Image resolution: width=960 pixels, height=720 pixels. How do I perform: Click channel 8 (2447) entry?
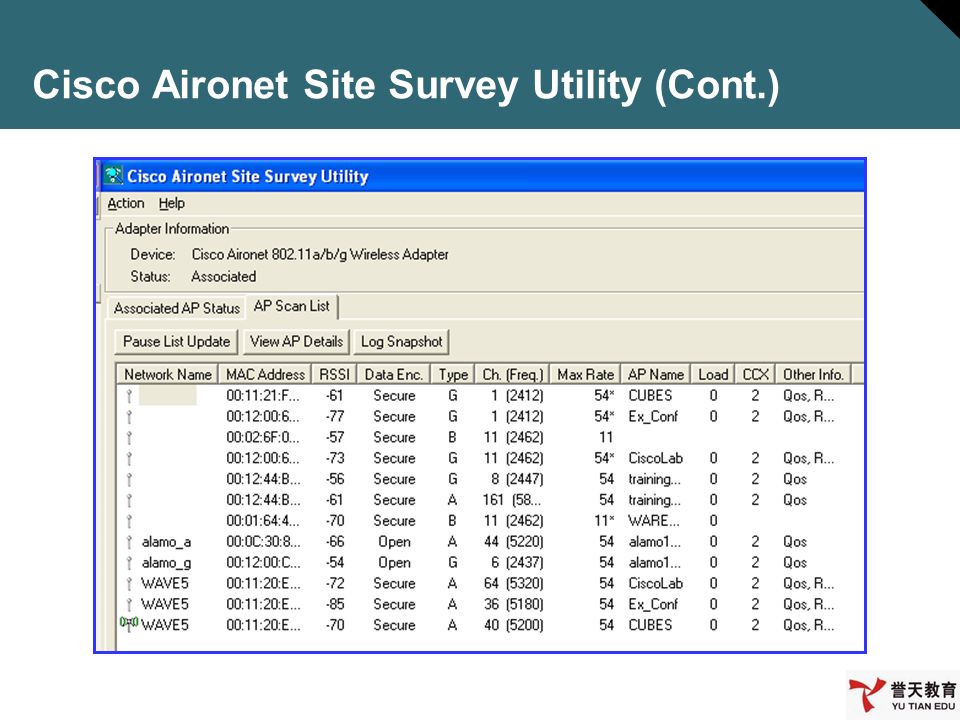click(x=517, y=479)
